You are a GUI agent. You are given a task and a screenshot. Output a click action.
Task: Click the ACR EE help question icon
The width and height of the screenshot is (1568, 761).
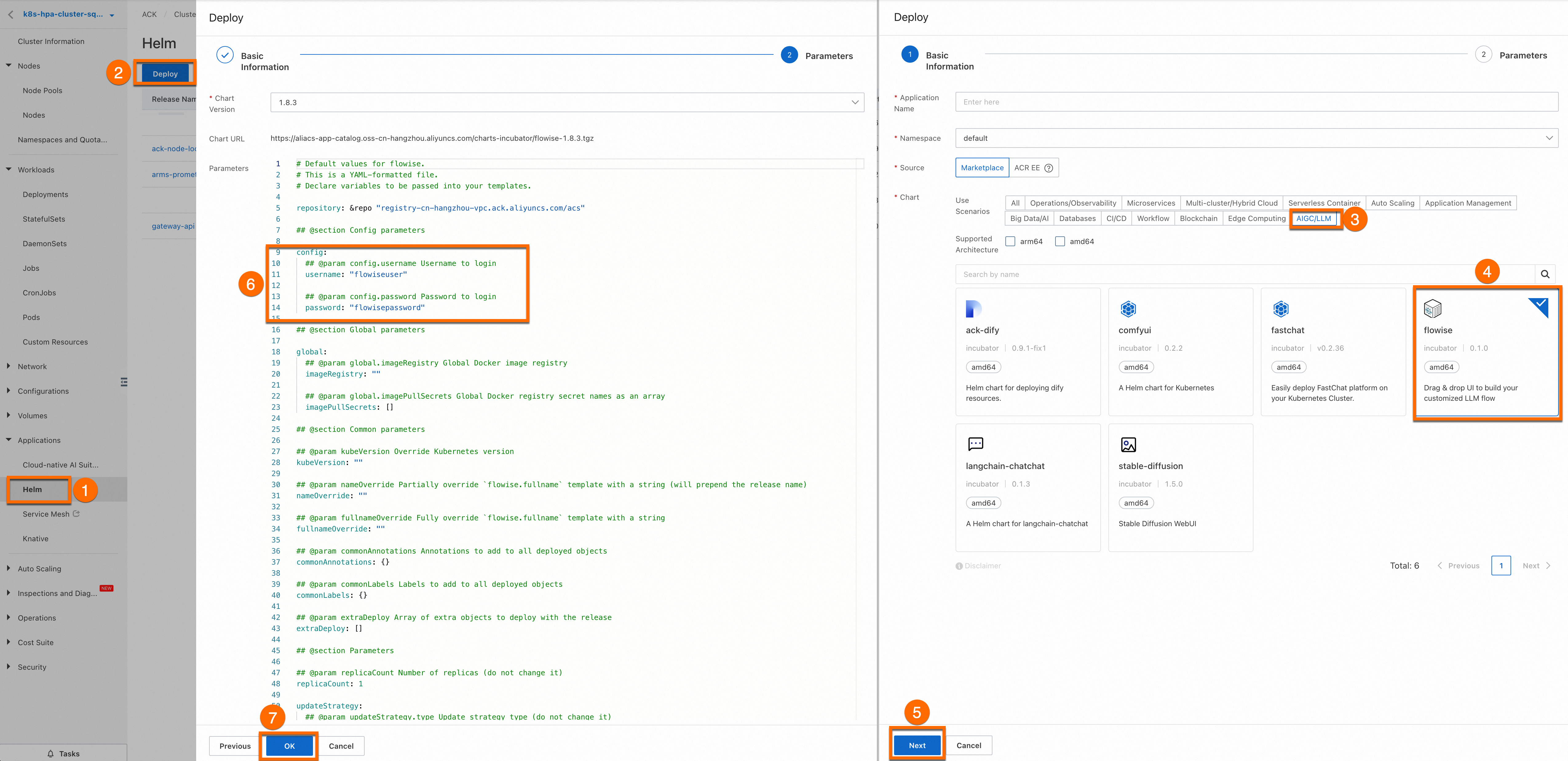click(1048, 168)
